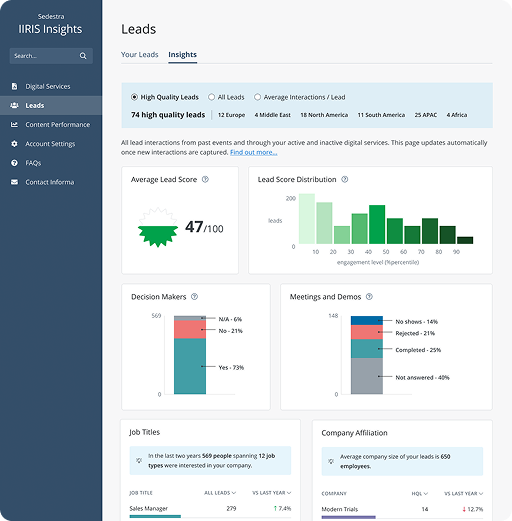Screen dimensions: 512x521
Task: Click the lightbulb icon in Job Titles tip
Action: [x=139, y=460]
